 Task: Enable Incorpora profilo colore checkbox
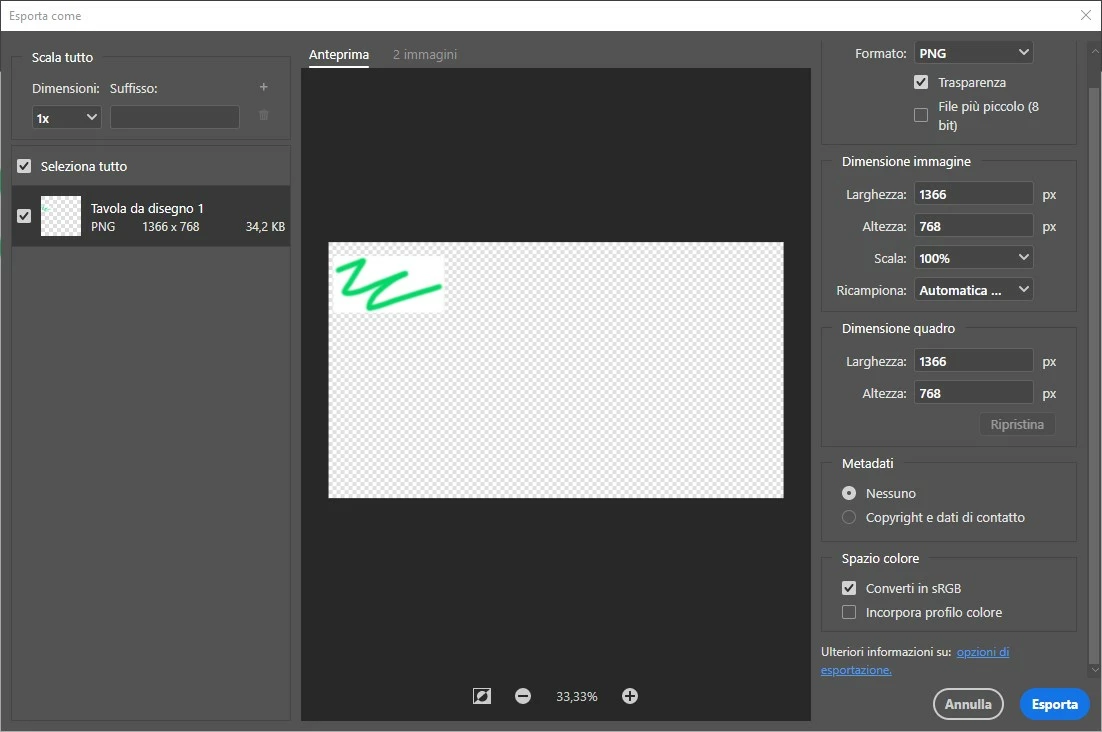(x=849, y=613)
